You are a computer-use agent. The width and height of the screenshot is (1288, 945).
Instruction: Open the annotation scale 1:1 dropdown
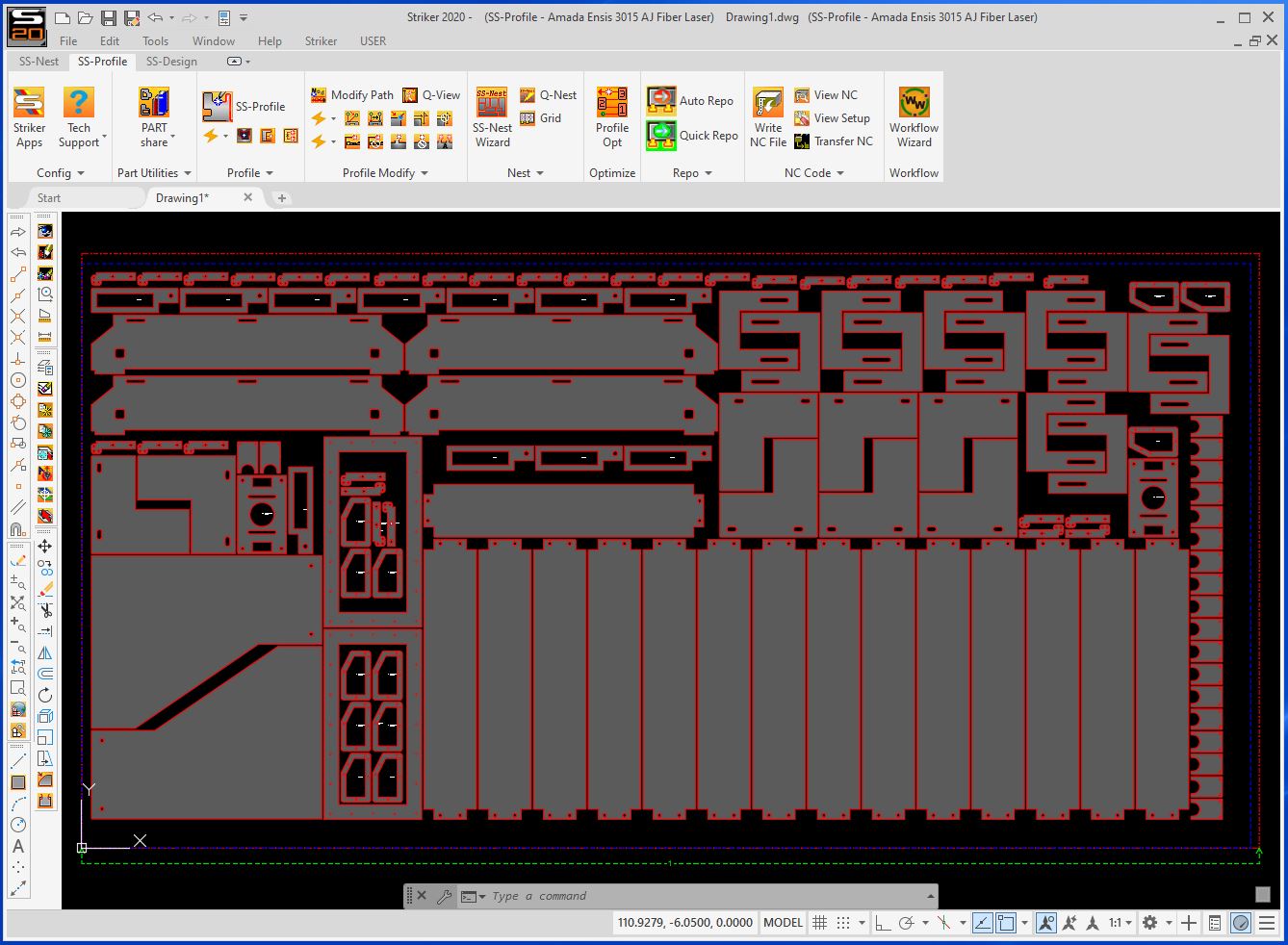[1121, 923]
